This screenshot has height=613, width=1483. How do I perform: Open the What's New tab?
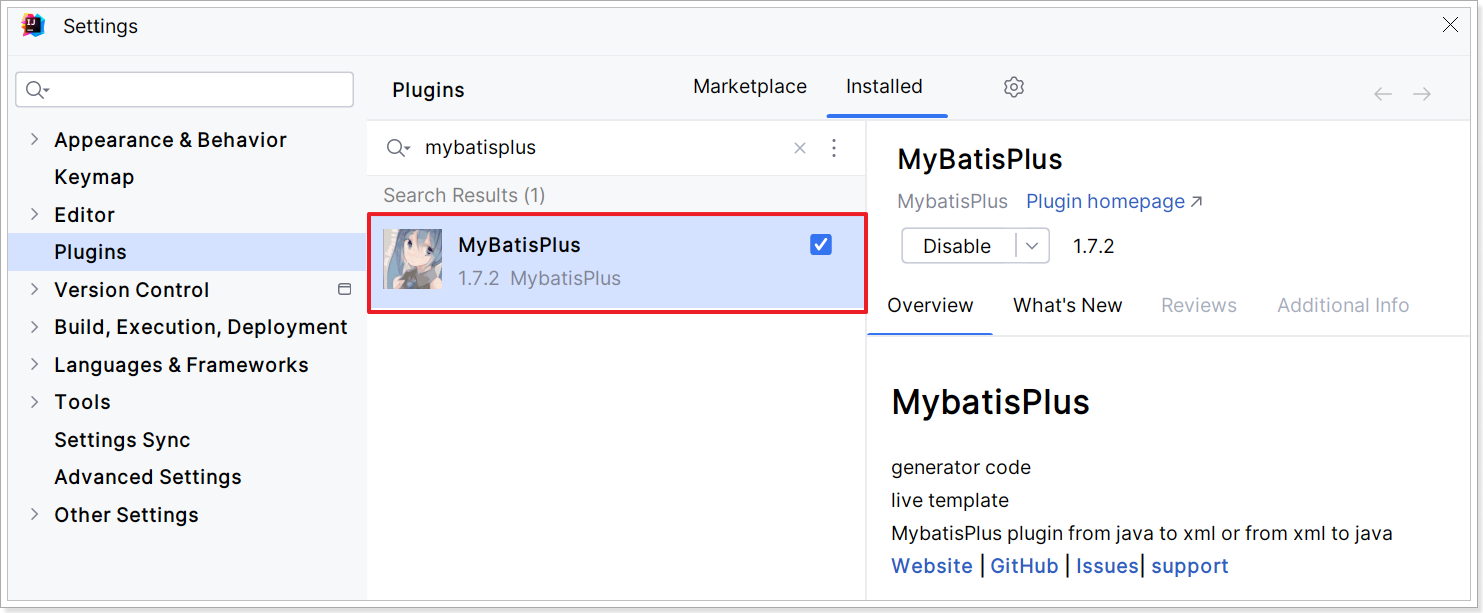pos(1067,306)
